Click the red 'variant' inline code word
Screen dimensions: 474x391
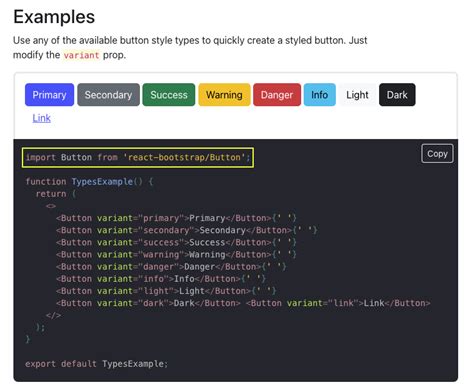pyautogui.click(x=81, y=55)
